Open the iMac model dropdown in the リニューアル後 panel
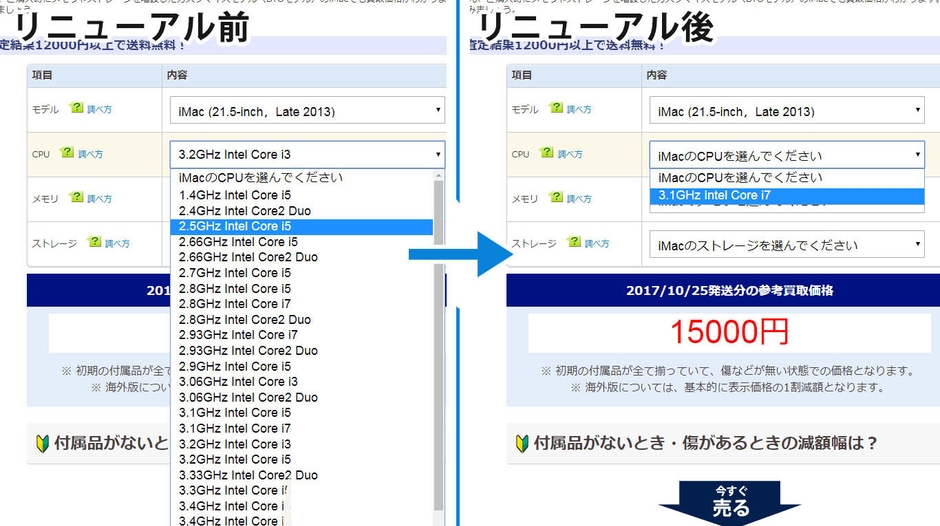Image resolution: width=940 pixels, height=526 pixels. 787,111
